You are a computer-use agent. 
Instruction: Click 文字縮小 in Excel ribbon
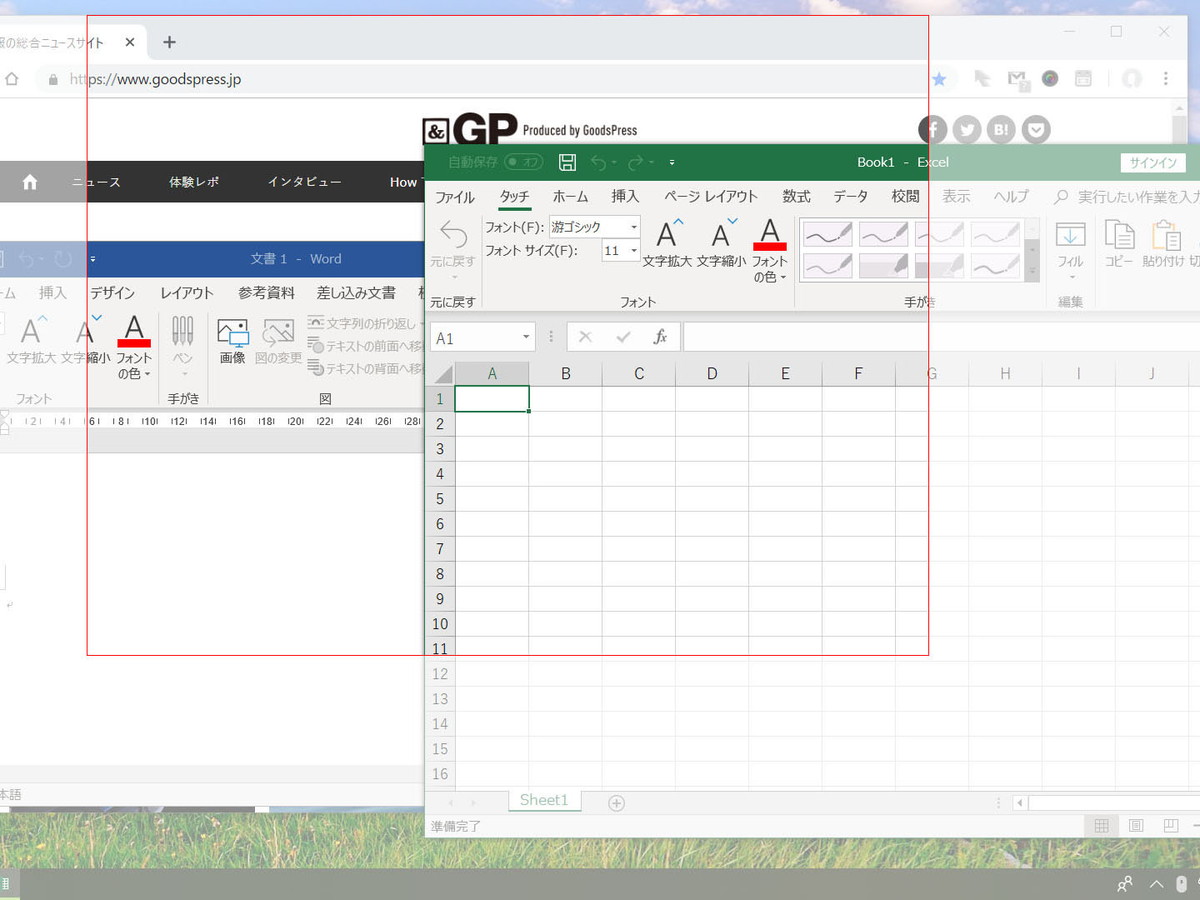point(721,243)
